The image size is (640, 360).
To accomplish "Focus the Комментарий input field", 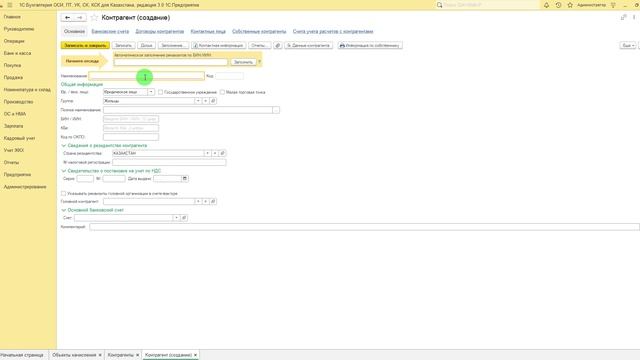I will point(364,227).
